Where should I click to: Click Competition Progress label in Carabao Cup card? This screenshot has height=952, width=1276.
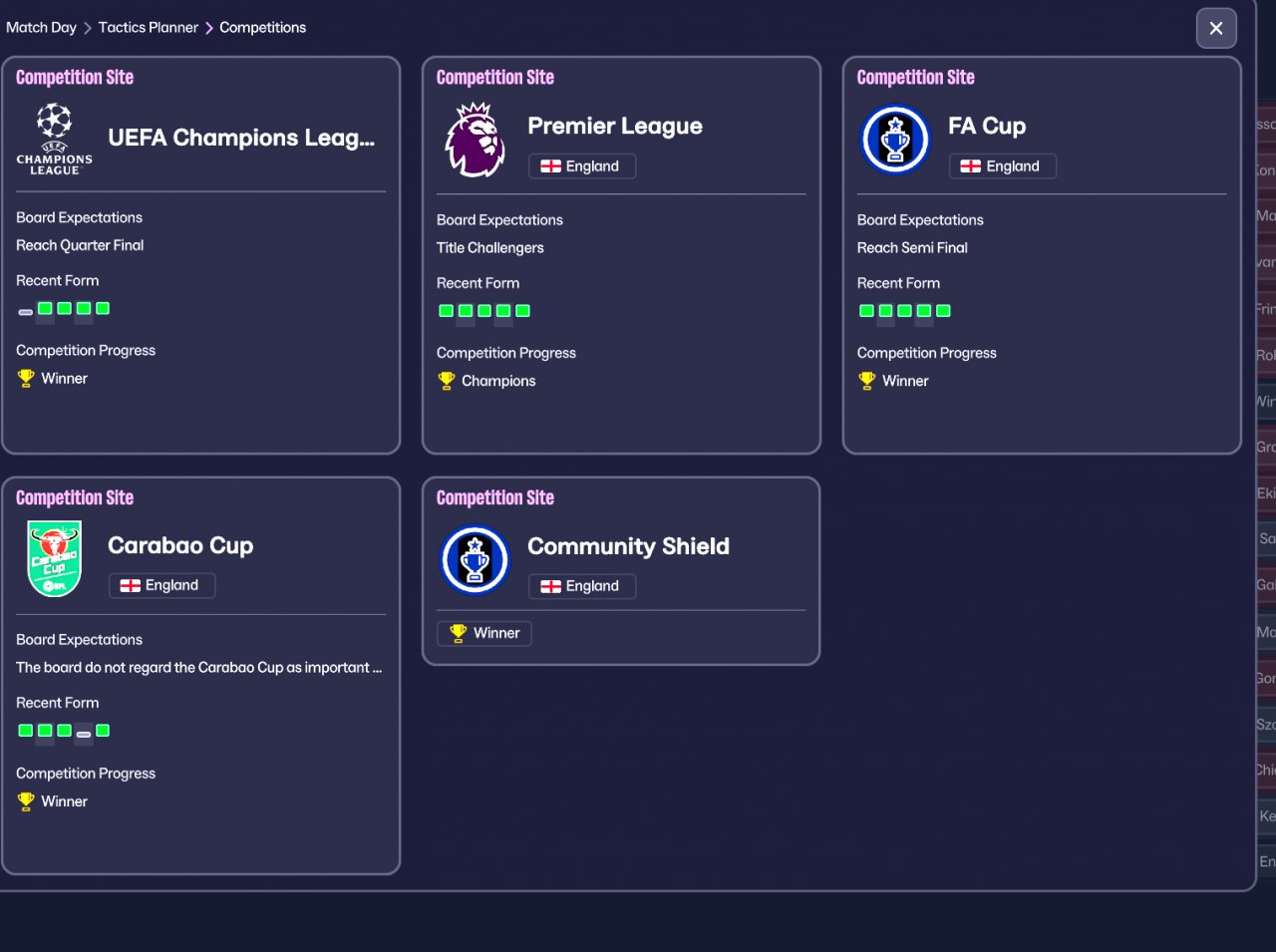[86, 774]
